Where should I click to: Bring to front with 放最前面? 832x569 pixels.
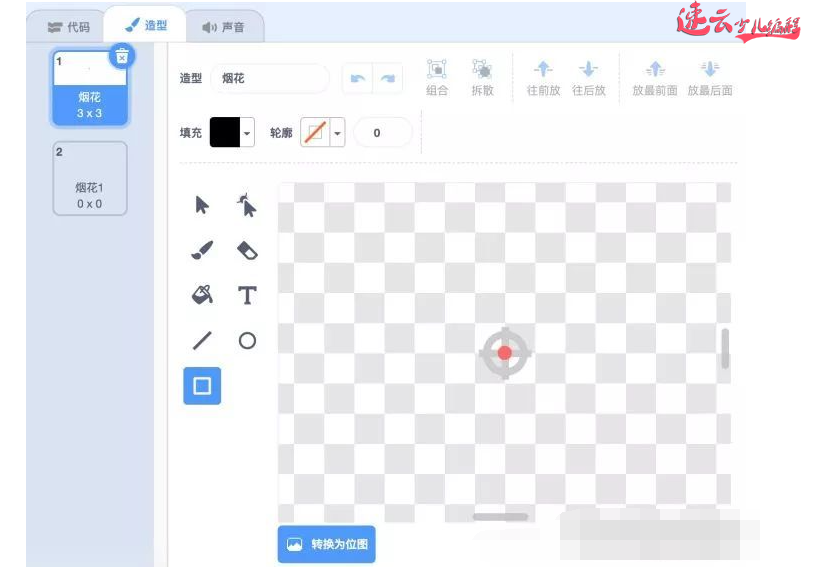click(x=655, y=77)
